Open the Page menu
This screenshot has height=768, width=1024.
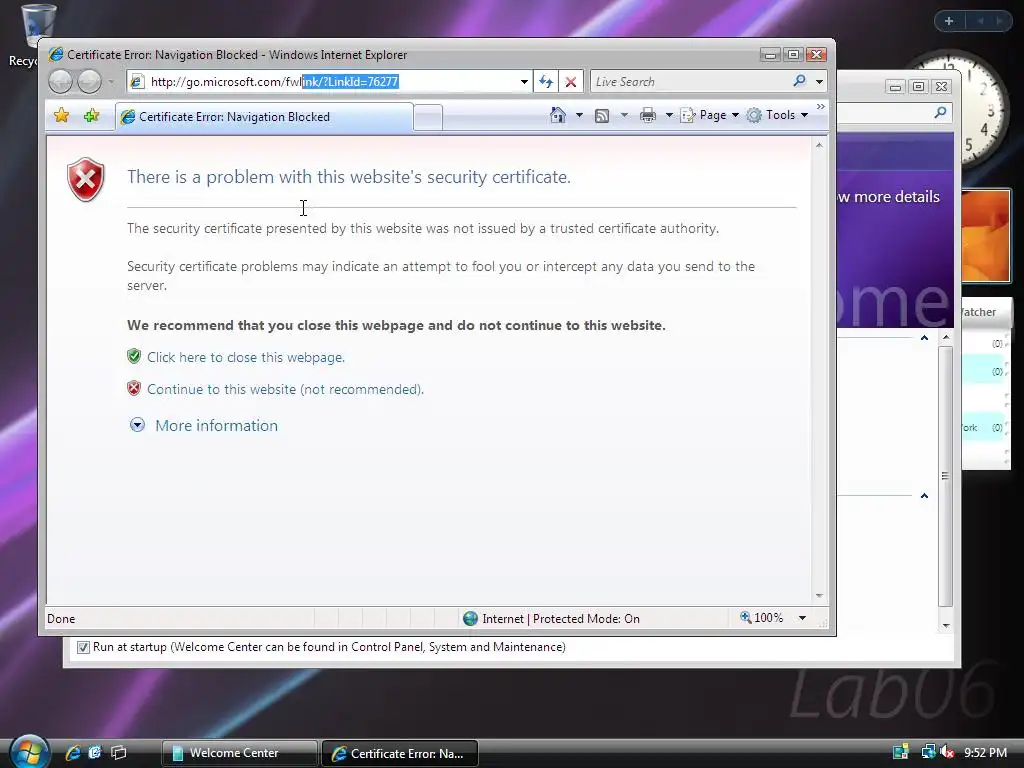click(x=710, y=115)
